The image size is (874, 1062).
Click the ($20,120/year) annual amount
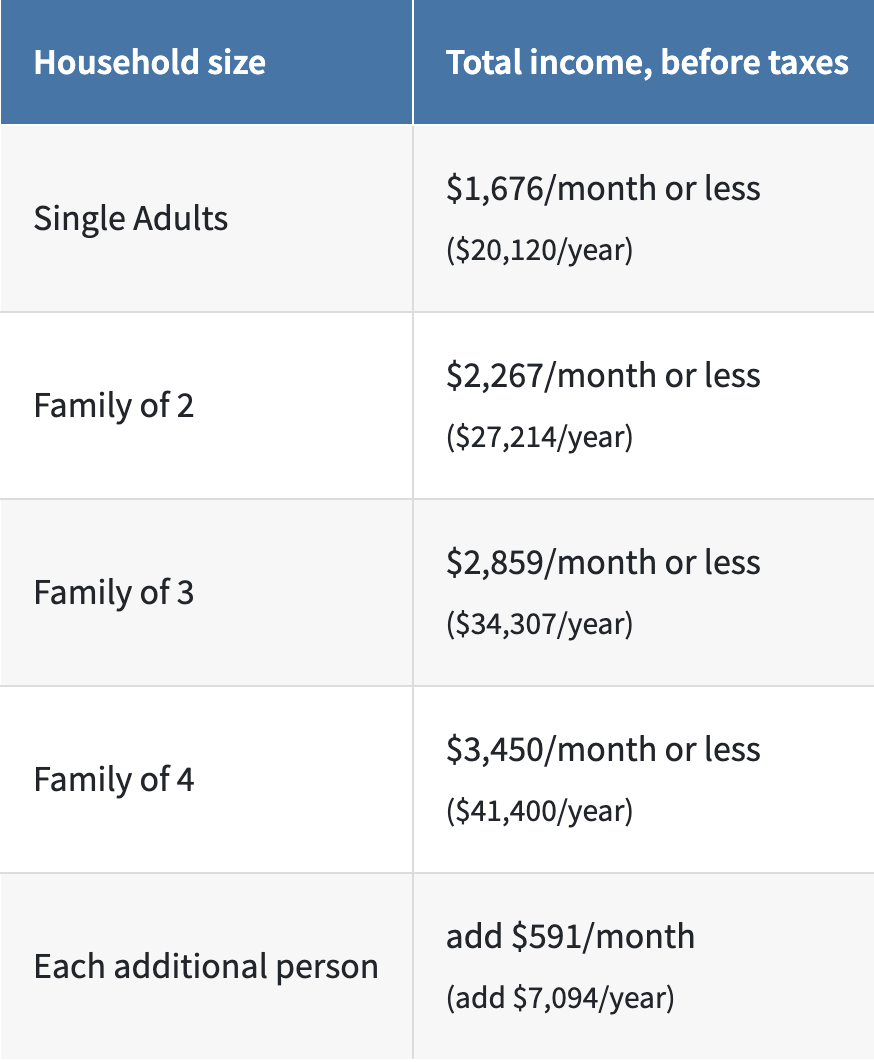539,250
